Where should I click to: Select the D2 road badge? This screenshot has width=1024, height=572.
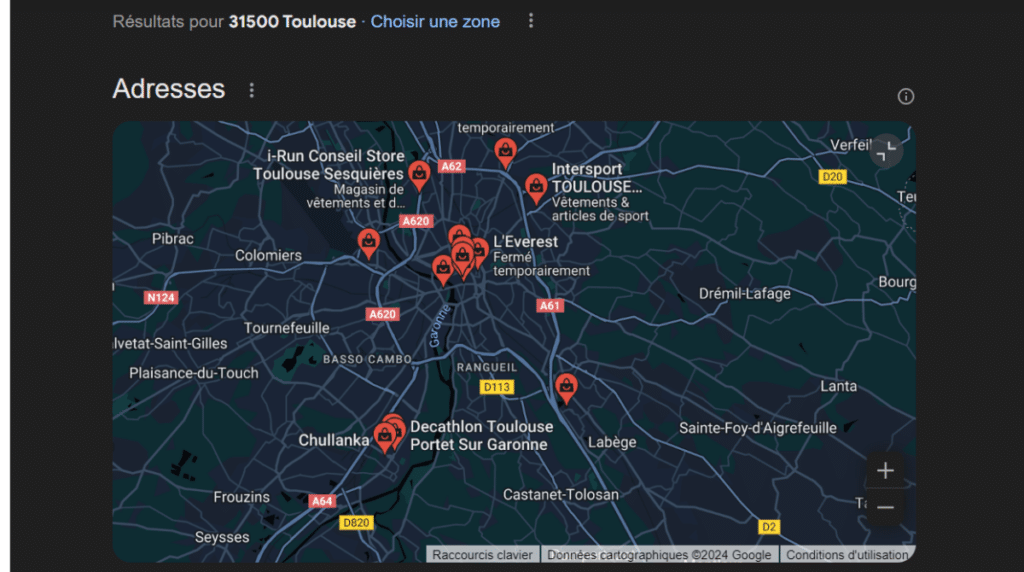(x=769, y=527)
